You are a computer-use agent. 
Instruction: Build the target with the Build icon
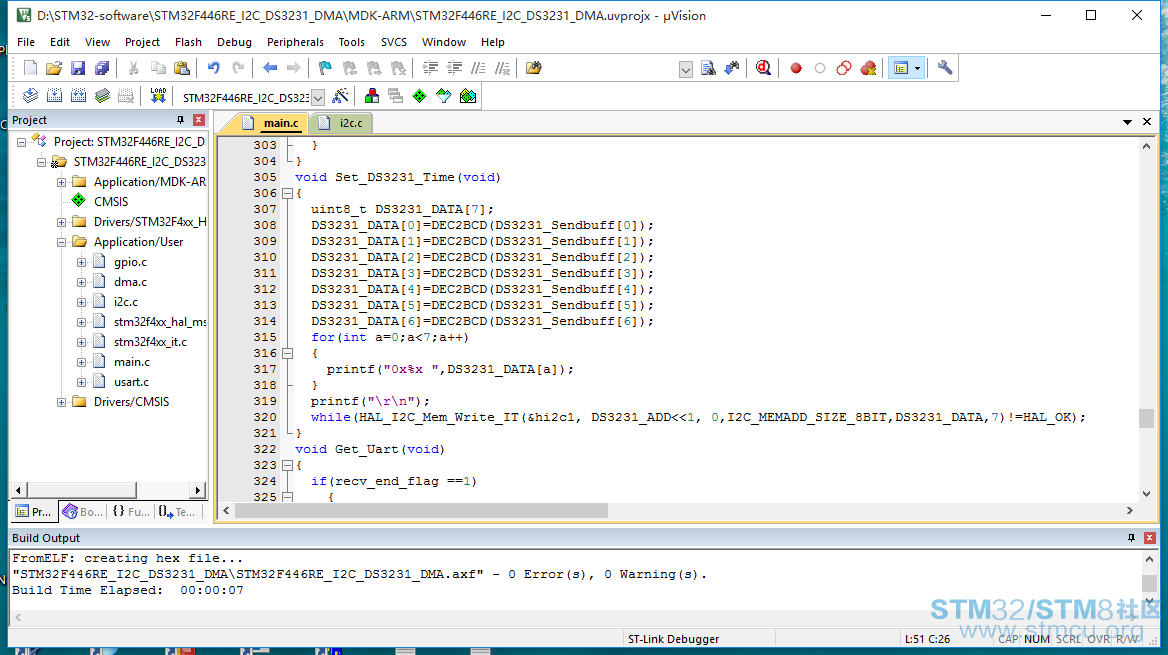(54, 95)
